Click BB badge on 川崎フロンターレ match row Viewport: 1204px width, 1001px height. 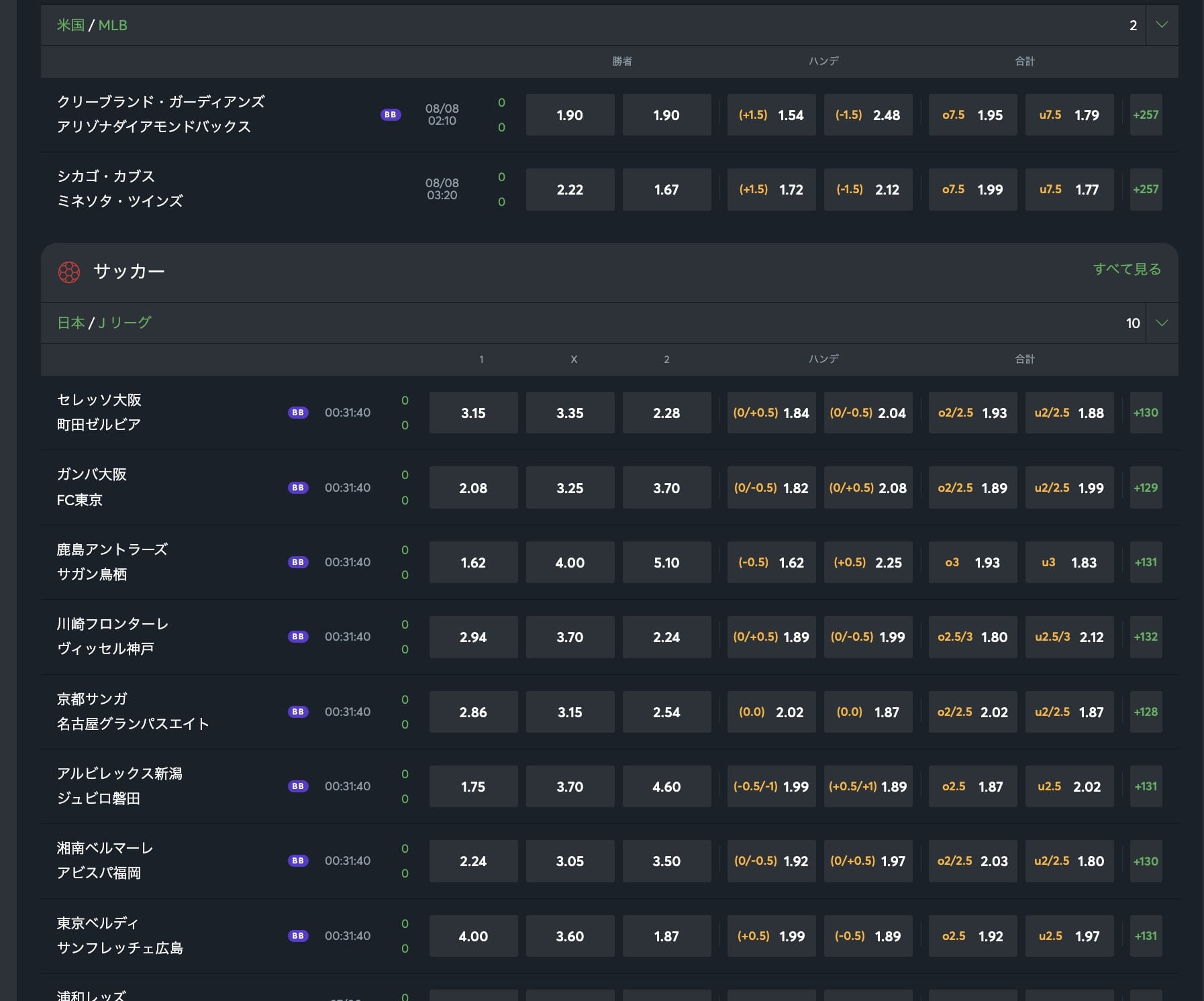tap(298, 637)
